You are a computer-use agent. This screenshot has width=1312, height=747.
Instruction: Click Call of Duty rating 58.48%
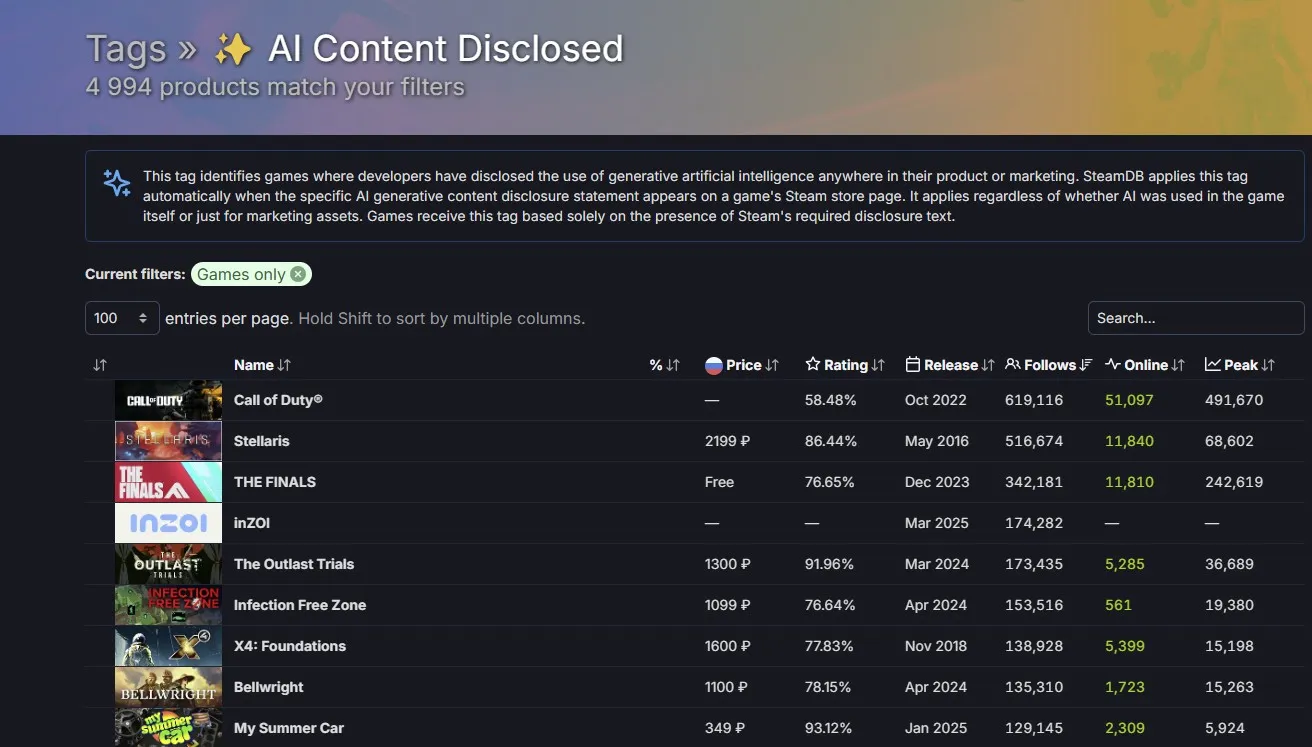(830, 400)
